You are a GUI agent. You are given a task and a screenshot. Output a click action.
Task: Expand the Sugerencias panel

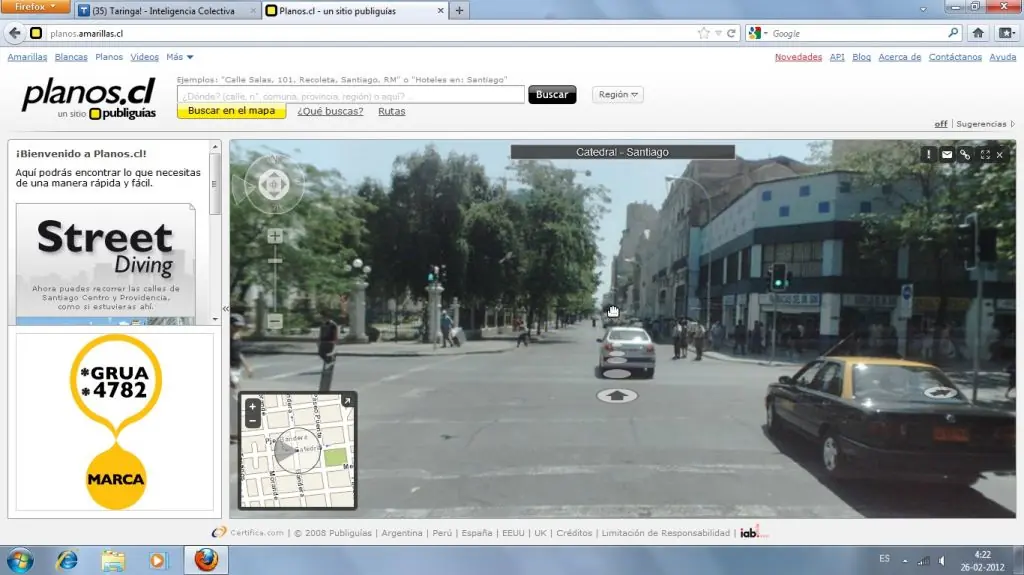click(985, 124)
